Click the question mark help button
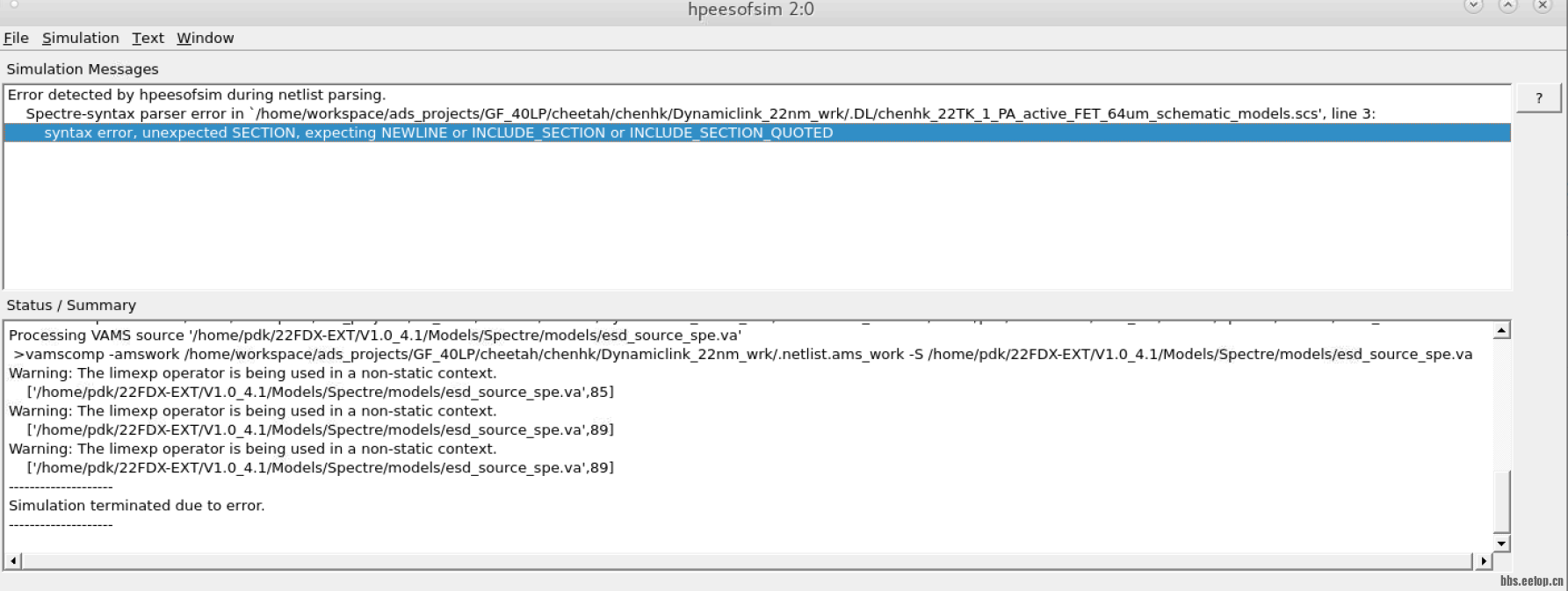 [1538, 97]
